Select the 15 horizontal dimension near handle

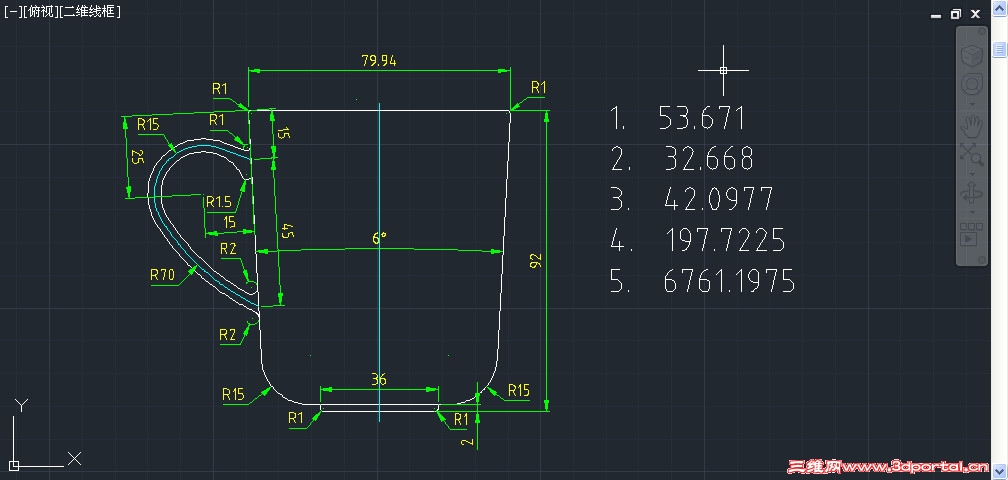(x=229, y=222)
